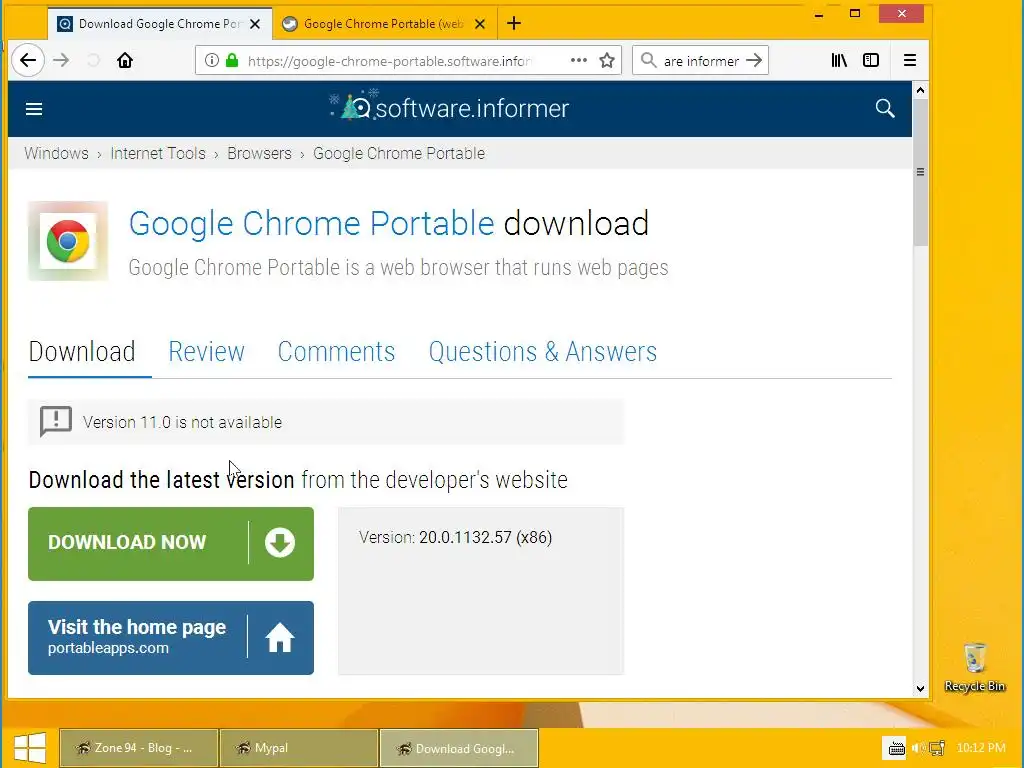1024x768 pixels.
Task: Open the Comments tab
Action: point(336,352)
